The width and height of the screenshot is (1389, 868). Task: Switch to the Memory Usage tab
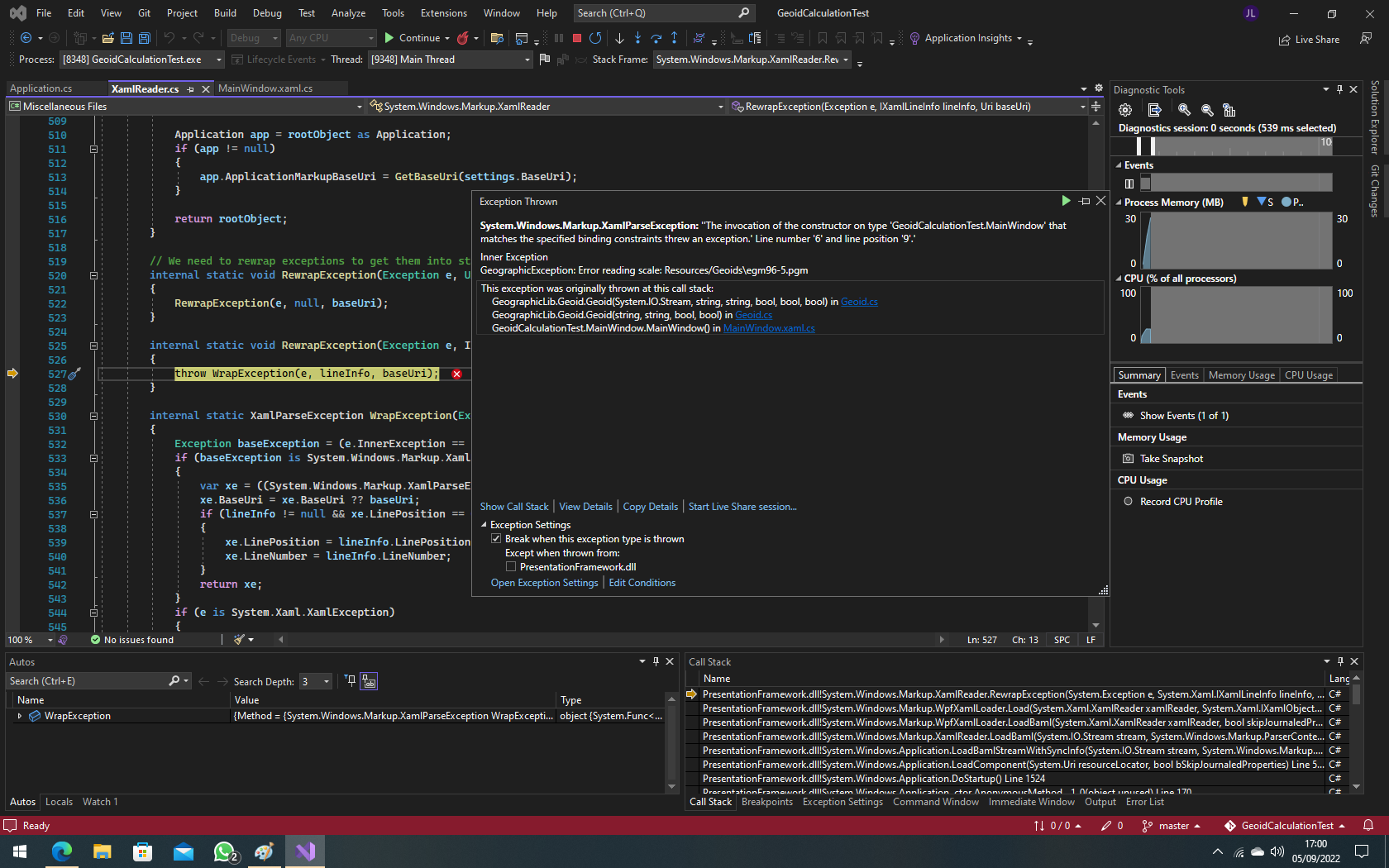(x=1241, y=375)
